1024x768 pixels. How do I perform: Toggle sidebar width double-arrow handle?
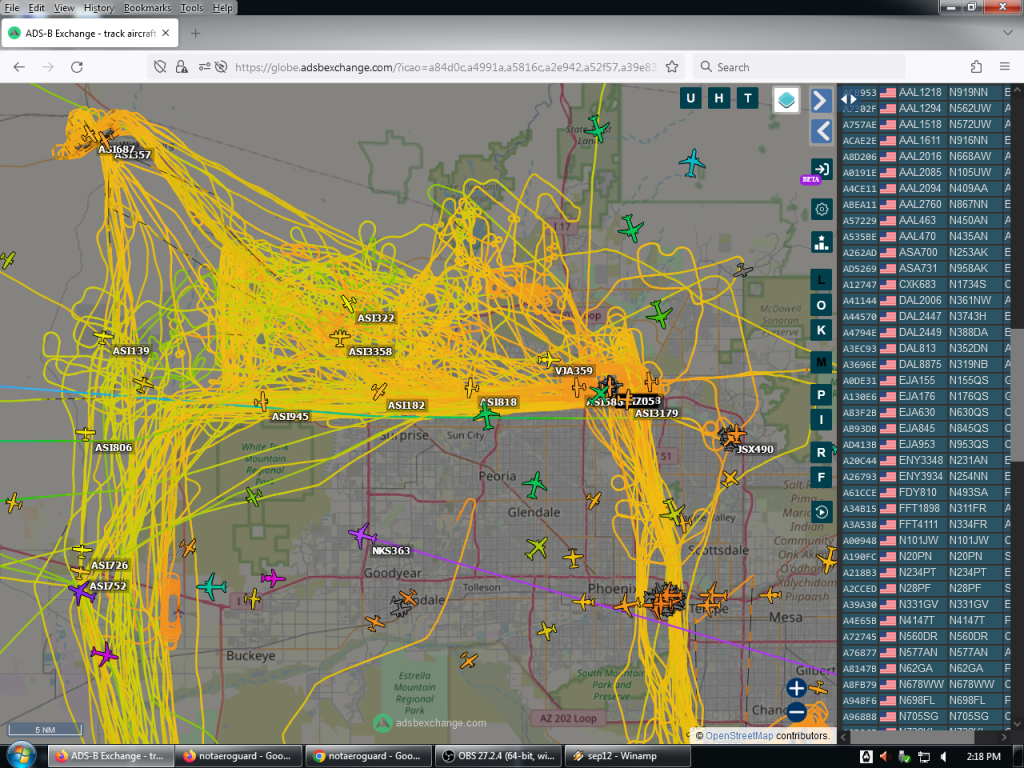tap(848, 99)
